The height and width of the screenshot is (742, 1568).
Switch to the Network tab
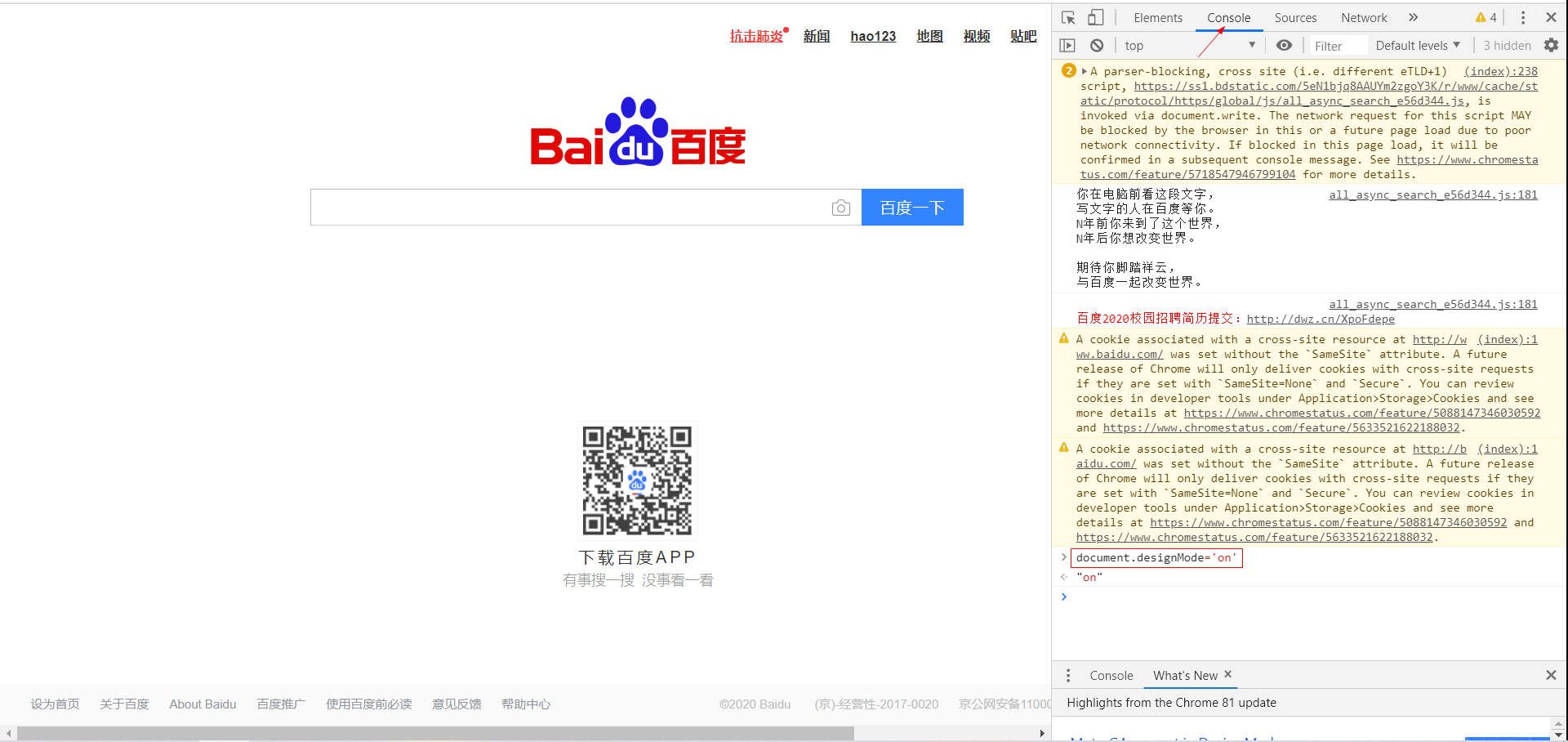point(1363,17)
